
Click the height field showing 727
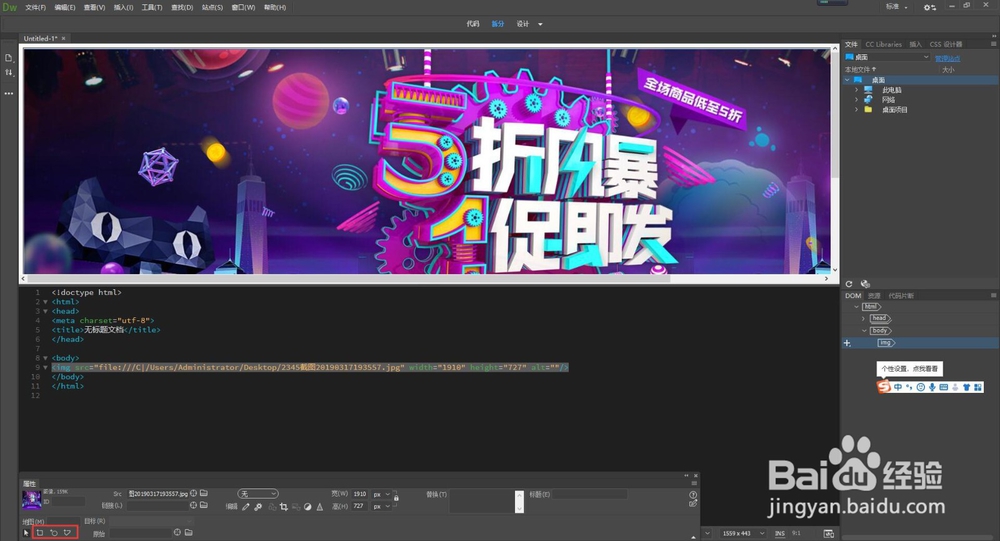[x=360, y=507]
